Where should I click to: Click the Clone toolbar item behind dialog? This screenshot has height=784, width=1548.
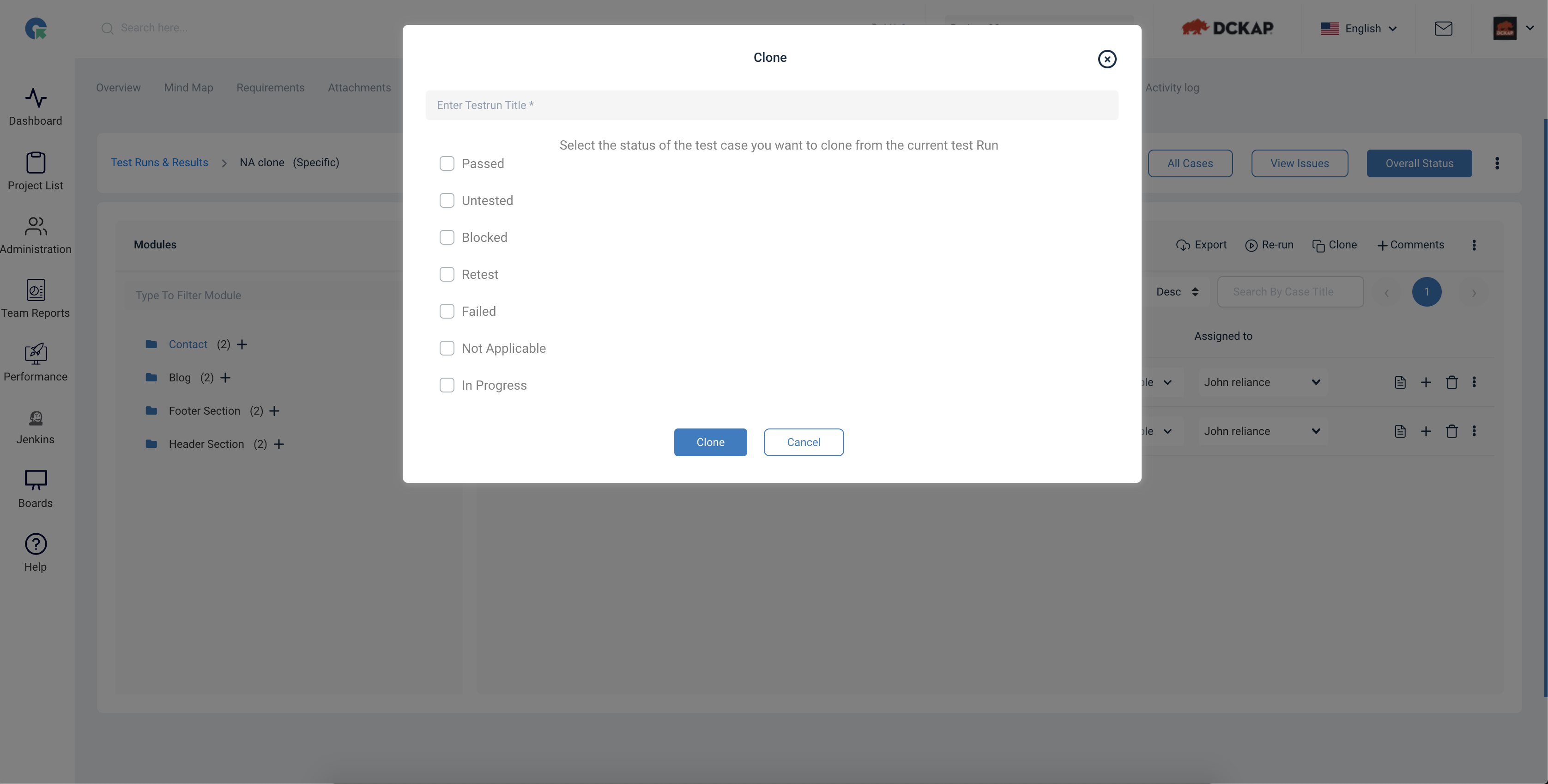click(x=1335, y=245)
